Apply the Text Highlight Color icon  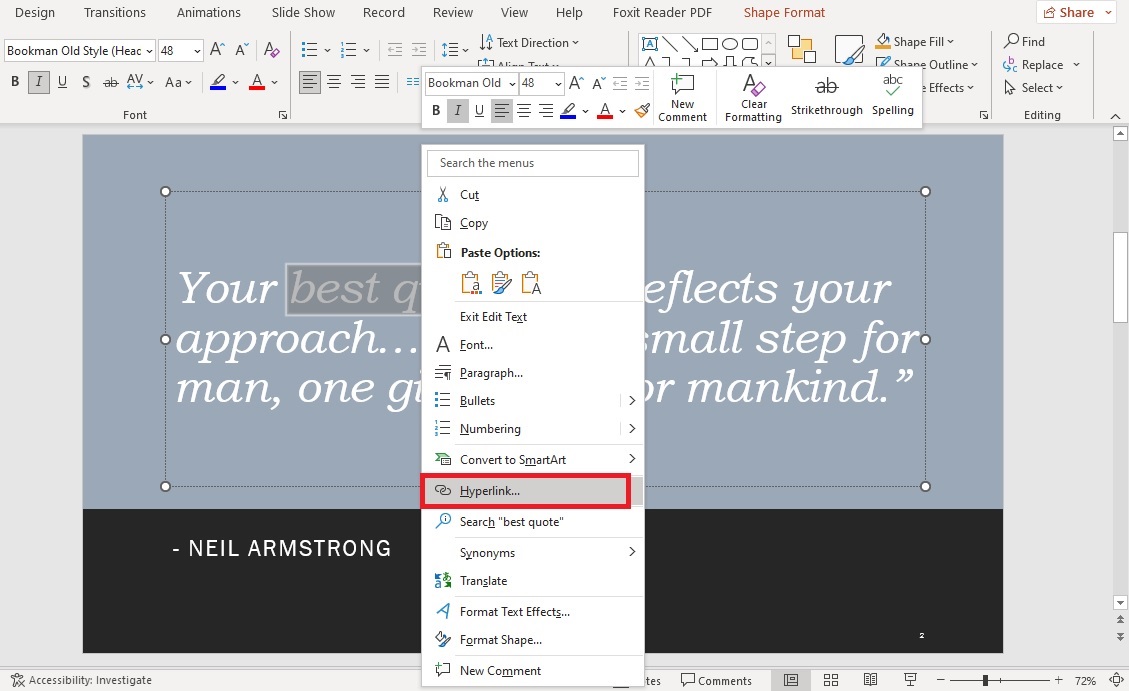219,81
